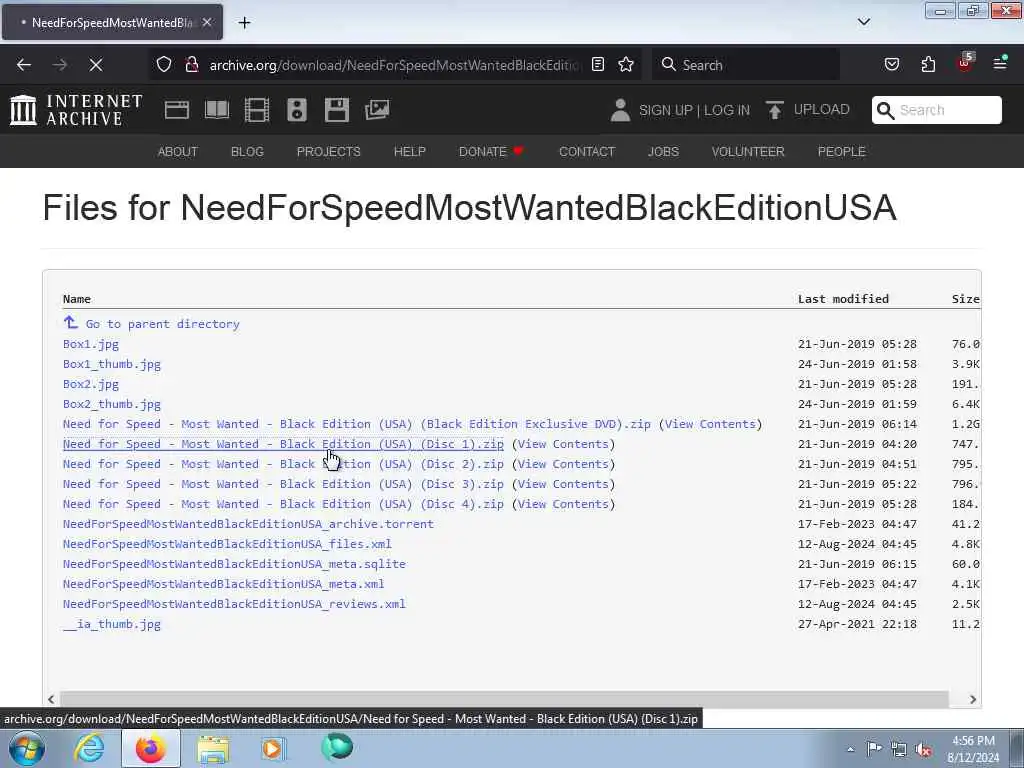The width and height of the screenshot is (1024, 768).
Task: Open the _meta.sqlite file link
Action: 234,564
